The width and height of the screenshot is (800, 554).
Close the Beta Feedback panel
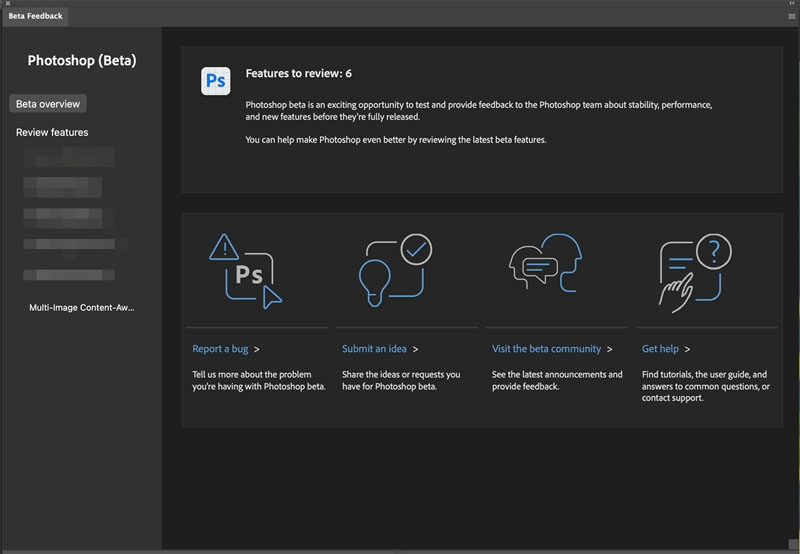[8, 3]
